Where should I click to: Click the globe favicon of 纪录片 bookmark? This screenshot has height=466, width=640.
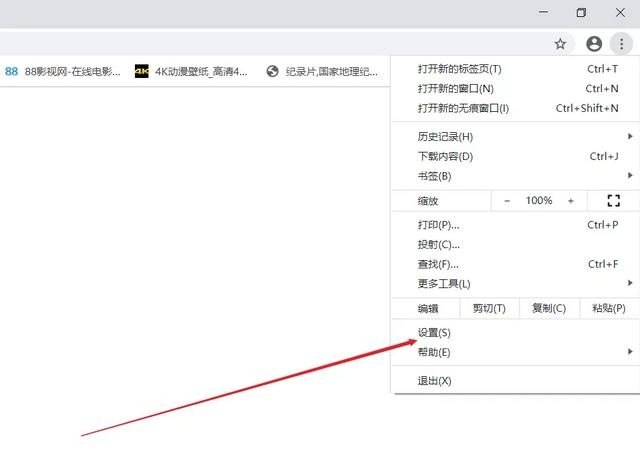(272, 71)
